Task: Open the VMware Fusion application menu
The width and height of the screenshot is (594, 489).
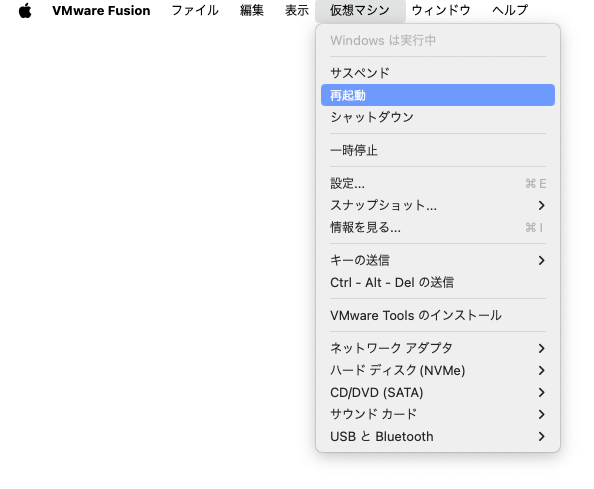Action: 101,11
